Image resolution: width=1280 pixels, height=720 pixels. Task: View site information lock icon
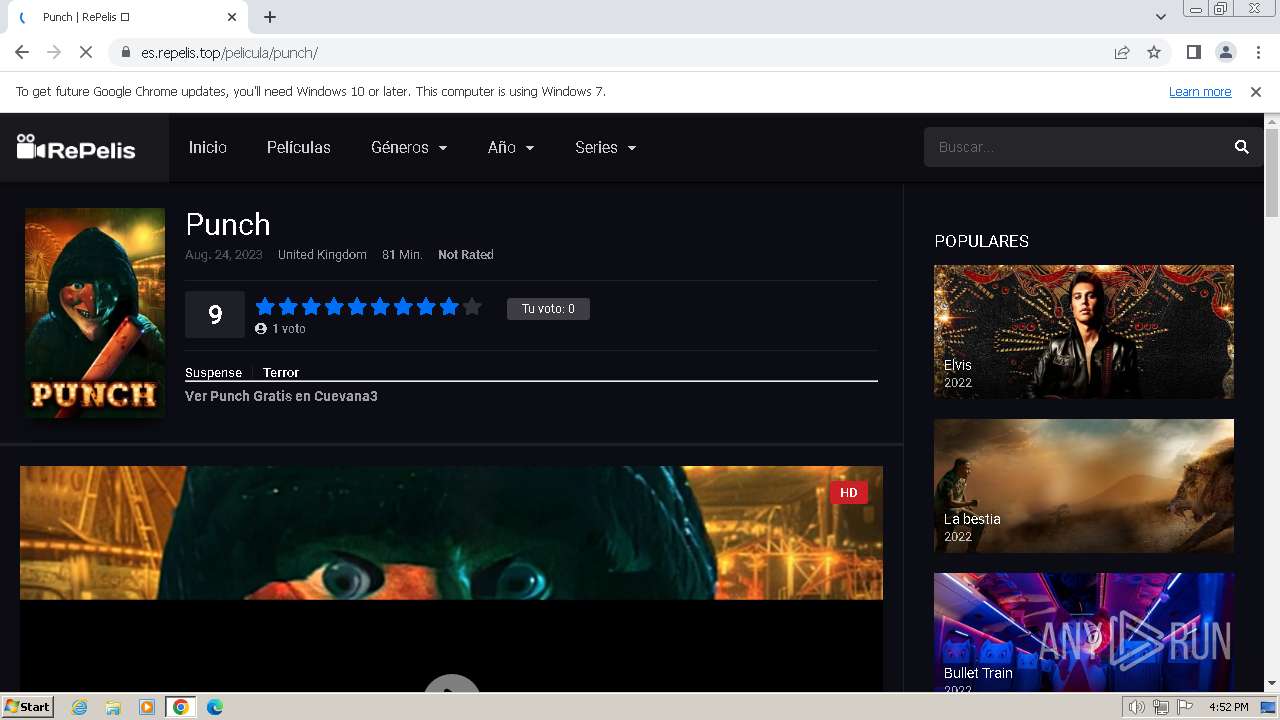[x=125, y=52]
